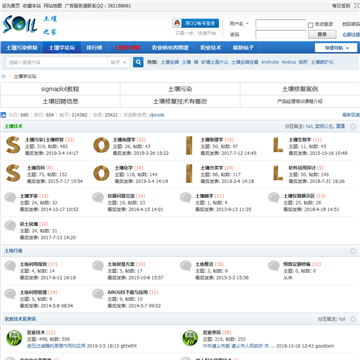
Task: Open the wooden S icon forum (土壤污染|土壤修复)
Action: (13, 146)
